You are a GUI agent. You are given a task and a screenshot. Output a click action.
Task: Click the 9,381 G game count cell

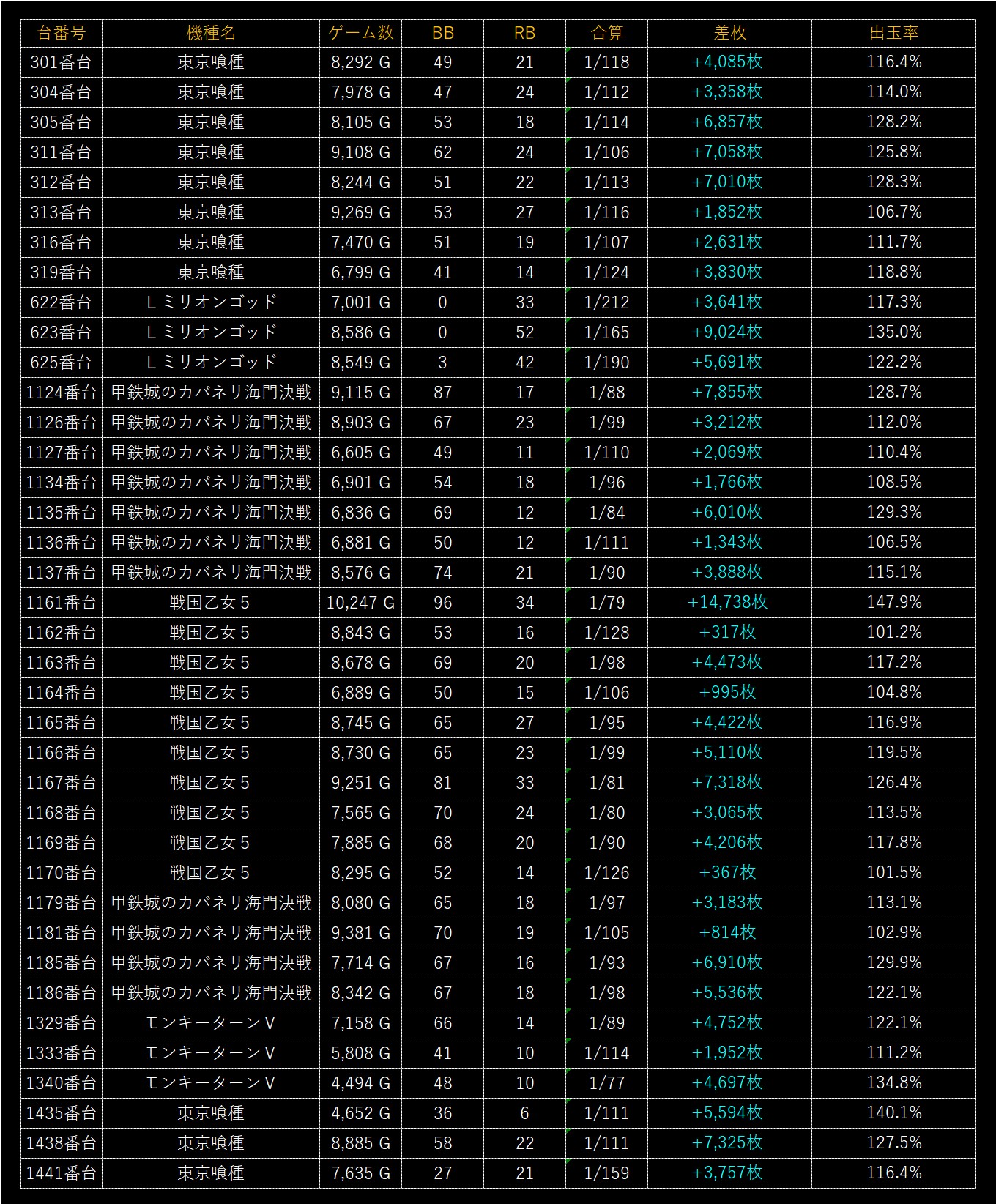(360, 933)
